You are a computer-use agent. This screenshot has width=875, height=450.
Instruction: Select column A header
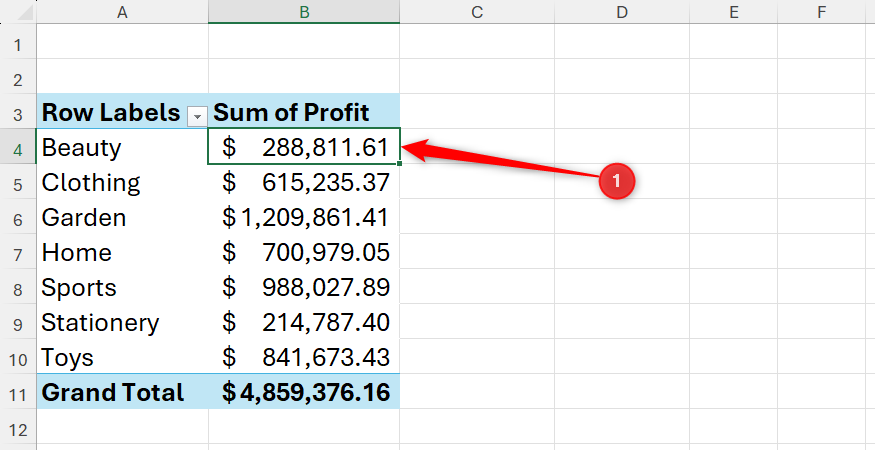click(x=122, y=12)
